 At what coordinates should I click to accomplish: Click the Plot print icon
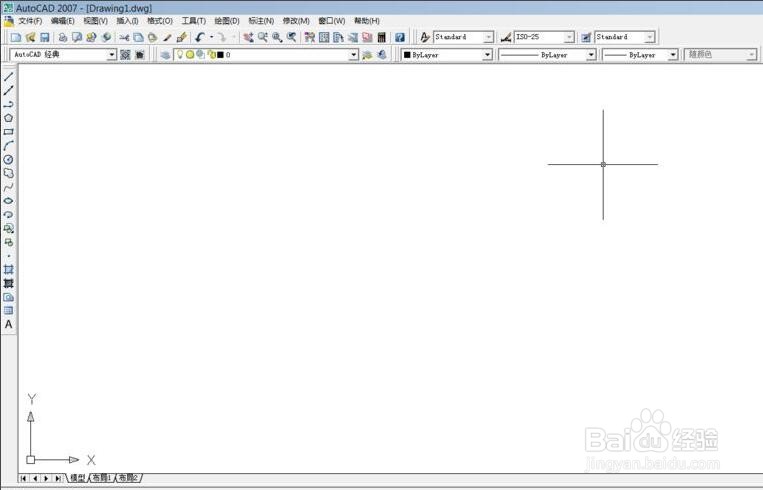tap(63, 37)
